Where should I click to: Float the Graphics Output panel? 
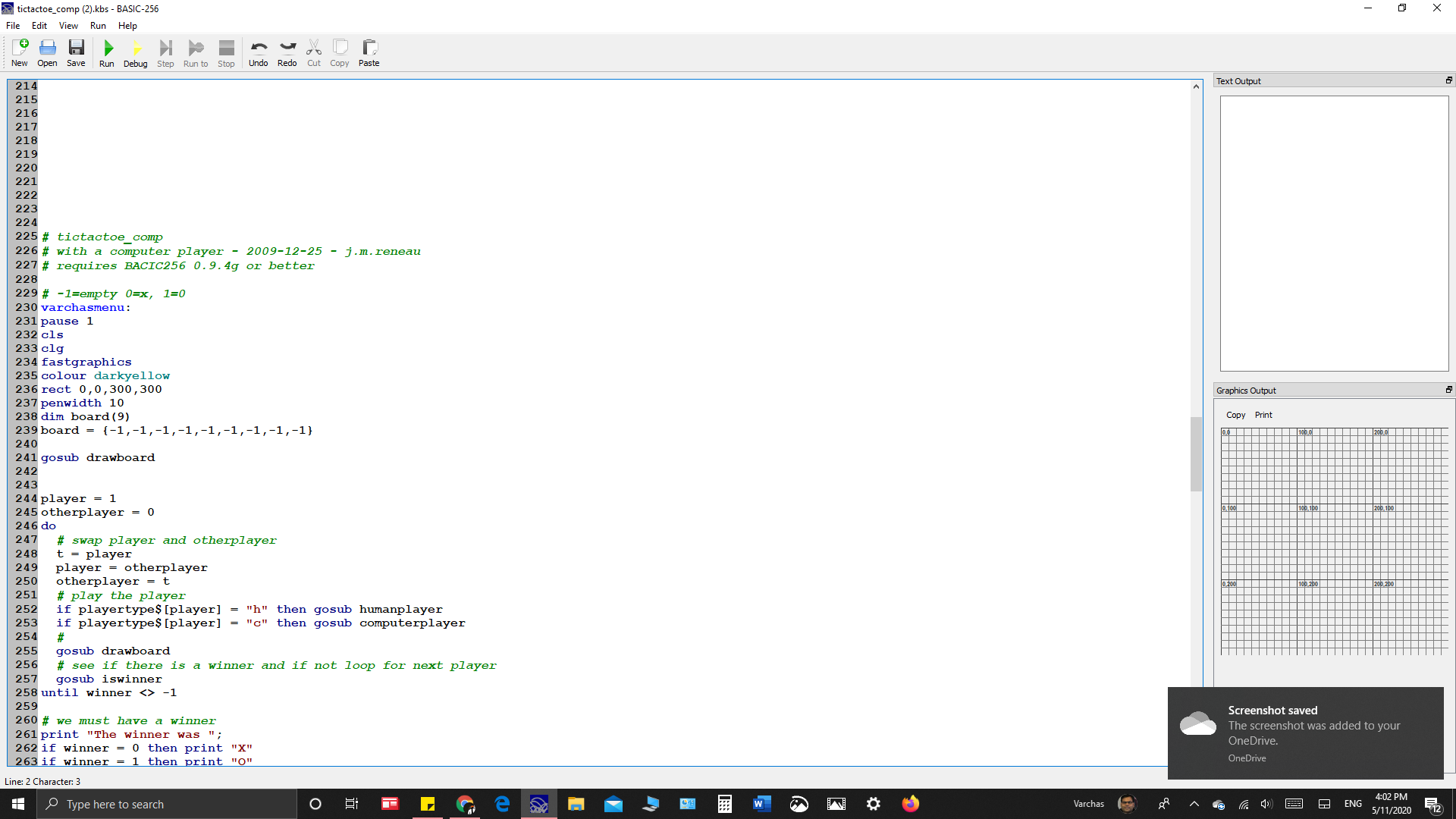pyautogui.click(x=1448, y=390)
